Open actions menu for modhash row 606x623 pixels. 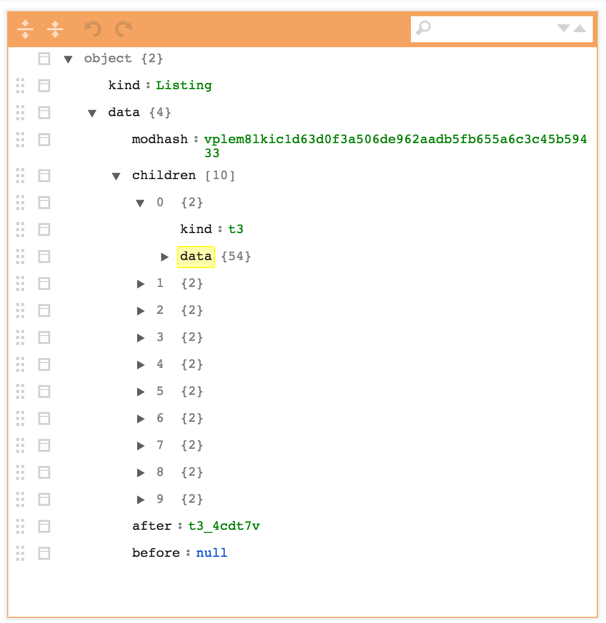tap(44, 139)
